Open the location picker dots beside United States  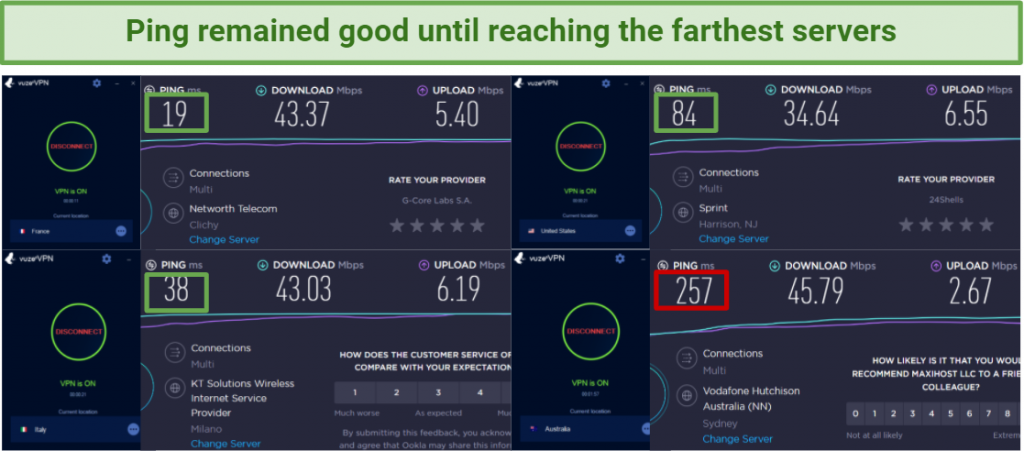(630, 230)
